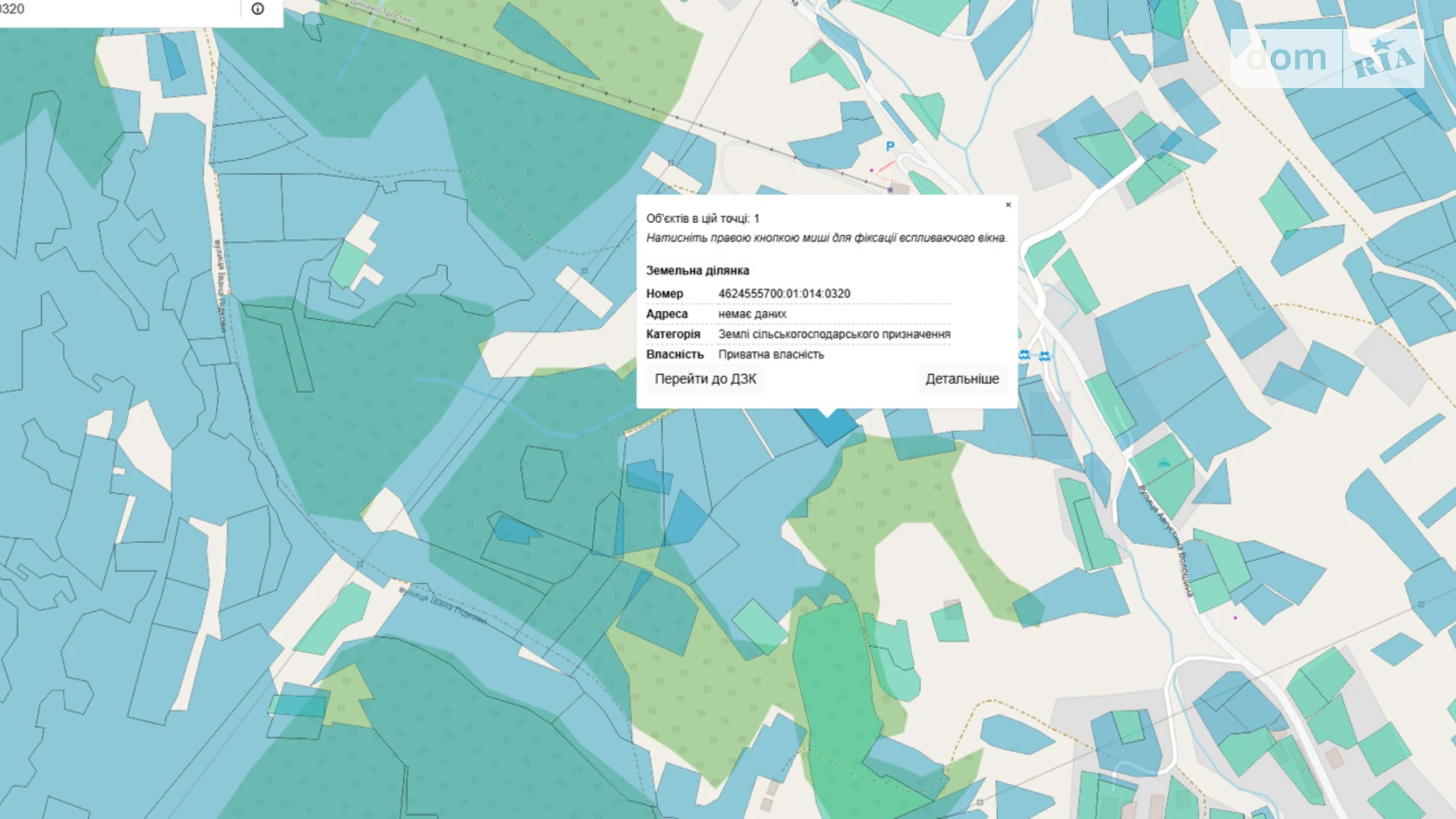Click purple dot marker near parking icon
The height and width of the screenshot is (819, 1456).
pyautogui.click(x=871, y=170)
